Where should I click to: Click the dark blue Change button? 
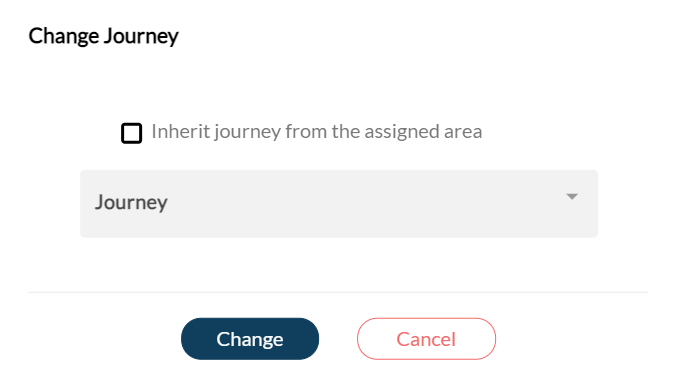click(250, 339)
